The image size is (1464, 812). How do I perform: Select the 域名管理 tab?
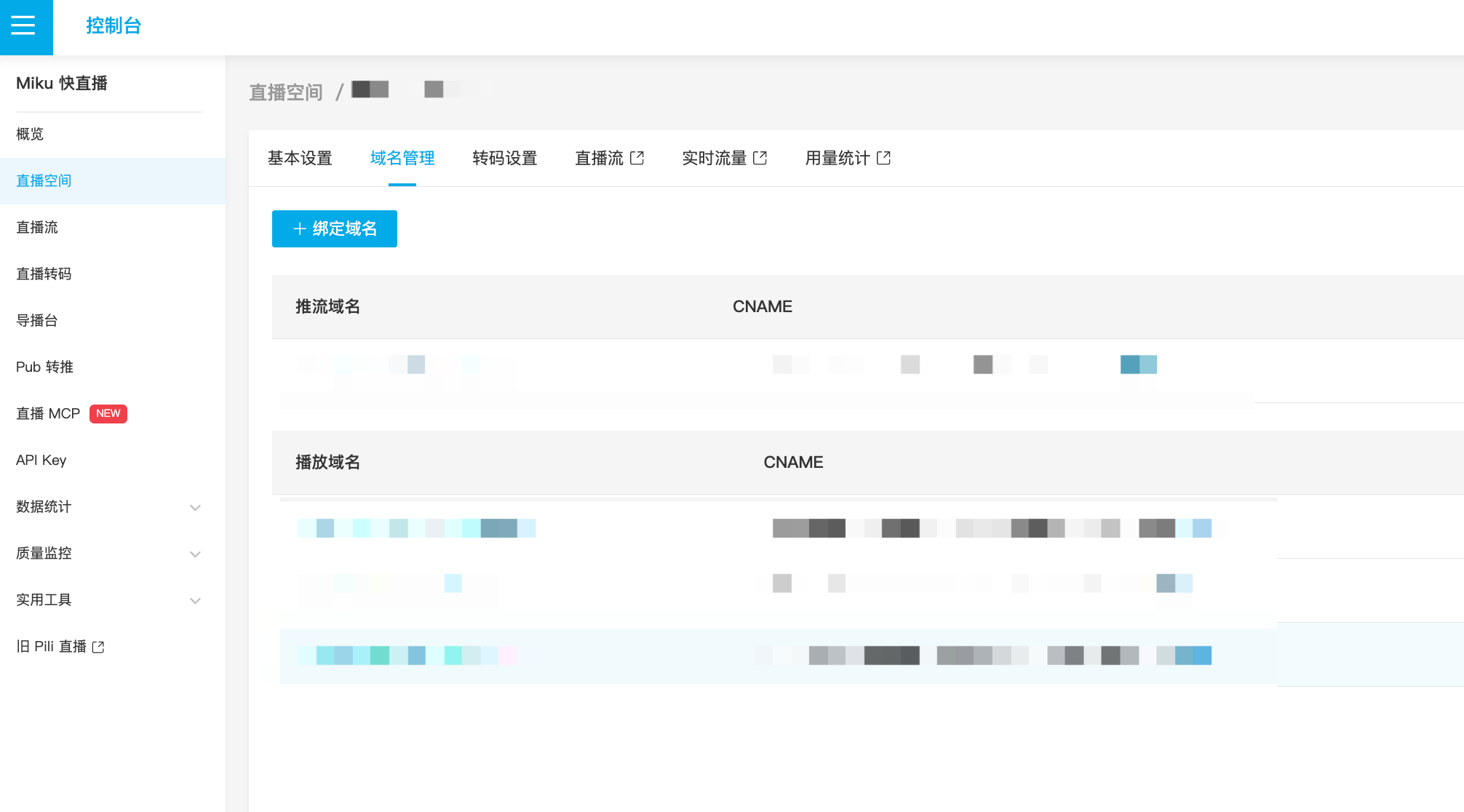pyautogui.click(x=402, y=158)
